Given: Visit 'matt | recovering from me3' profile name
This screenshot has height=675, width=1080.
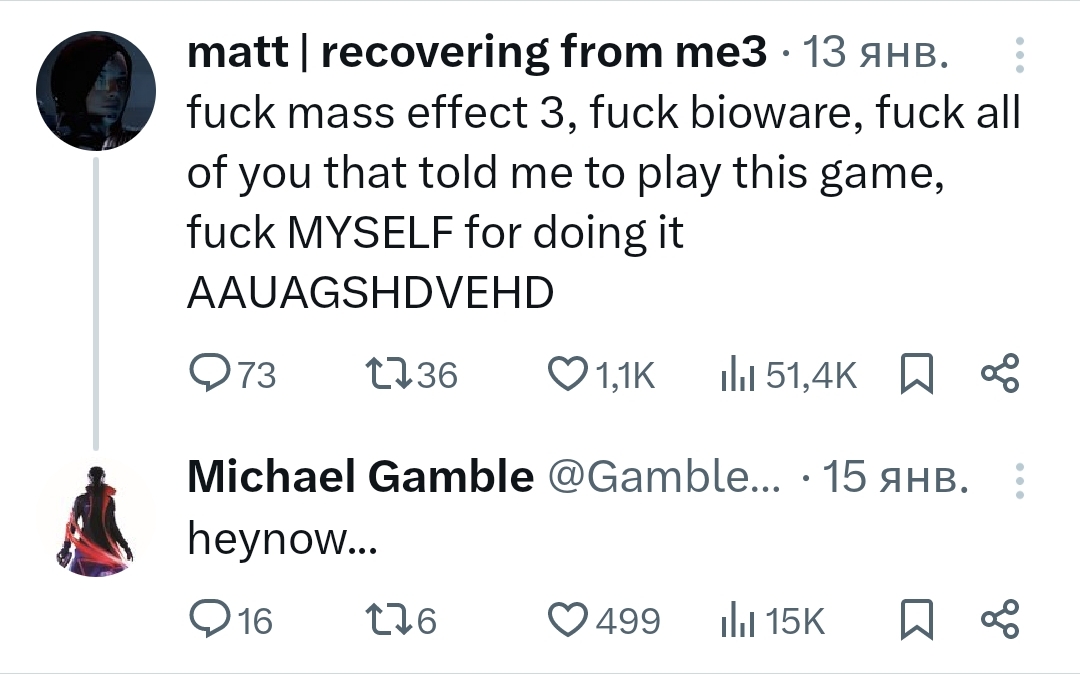Looking at the screenshot, I should pyautogui.click(x=477, y=52).
